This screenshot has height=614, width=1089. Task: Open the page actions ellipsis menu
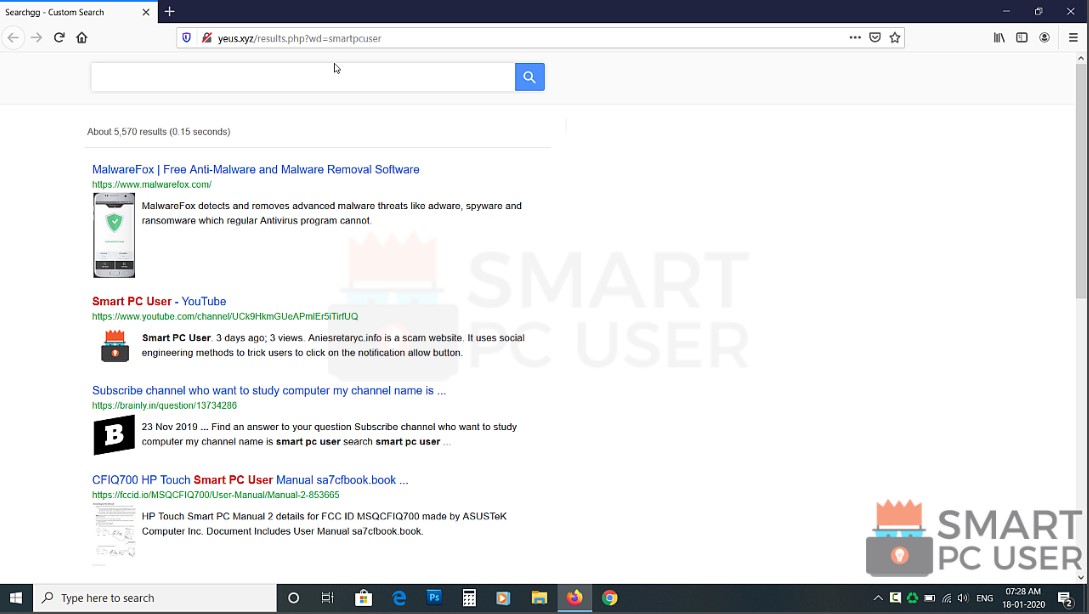(x=855, y=37)
